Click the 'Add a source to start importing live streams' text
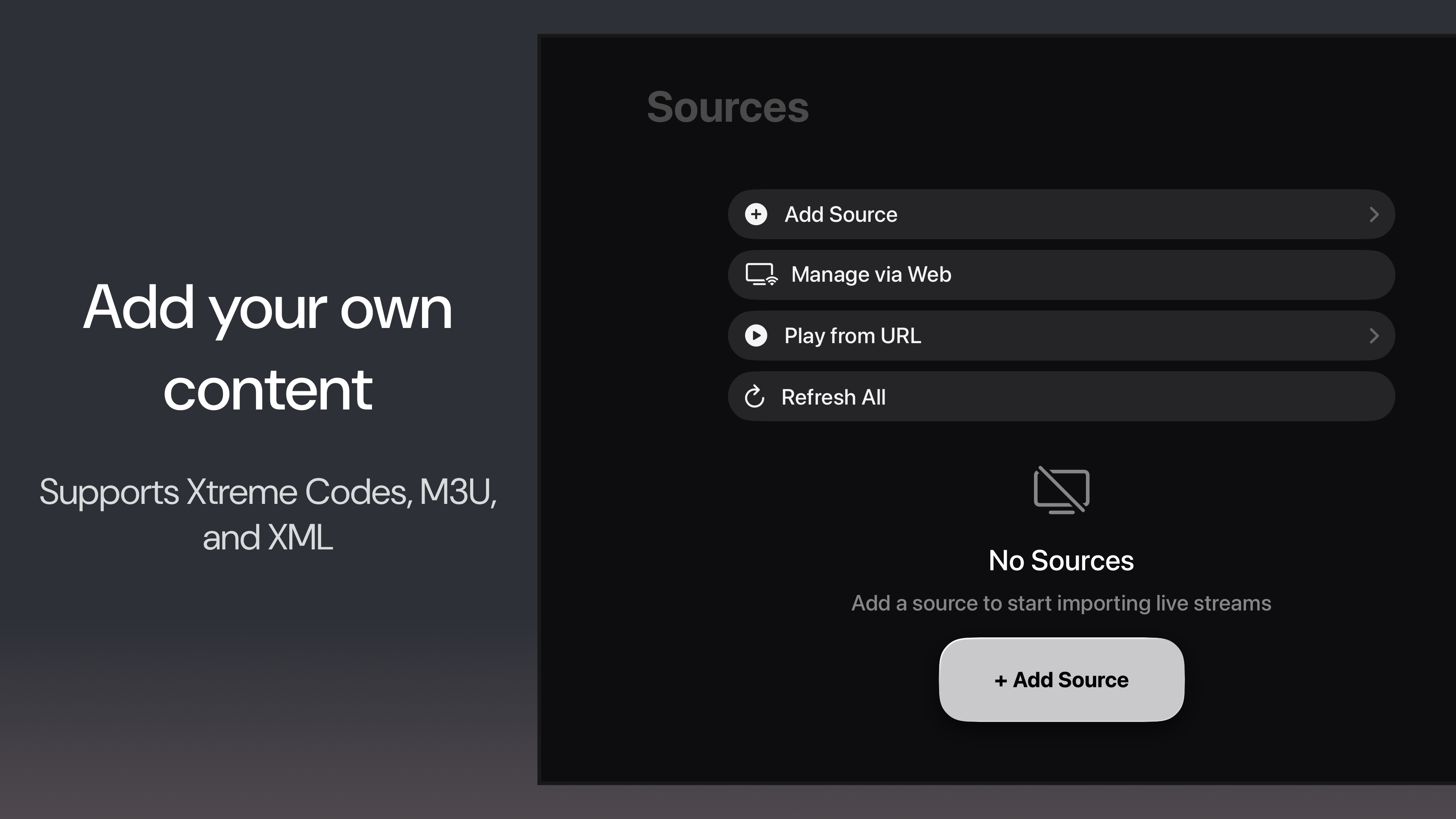Viewport: 1456px width, 819px height. tap(1061, 603)
